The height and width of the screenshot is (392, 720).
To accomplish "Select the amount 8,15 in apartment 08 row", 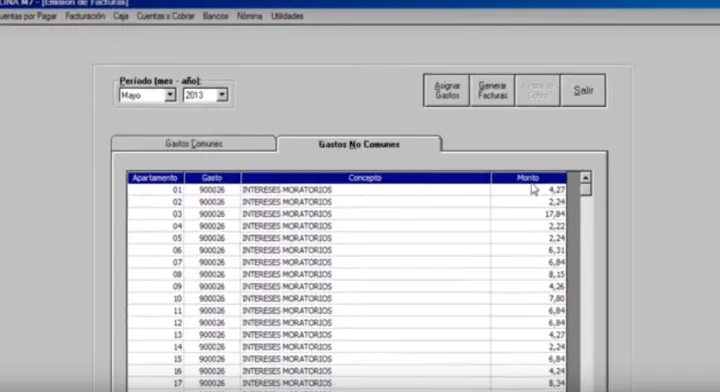I will 557,274.
